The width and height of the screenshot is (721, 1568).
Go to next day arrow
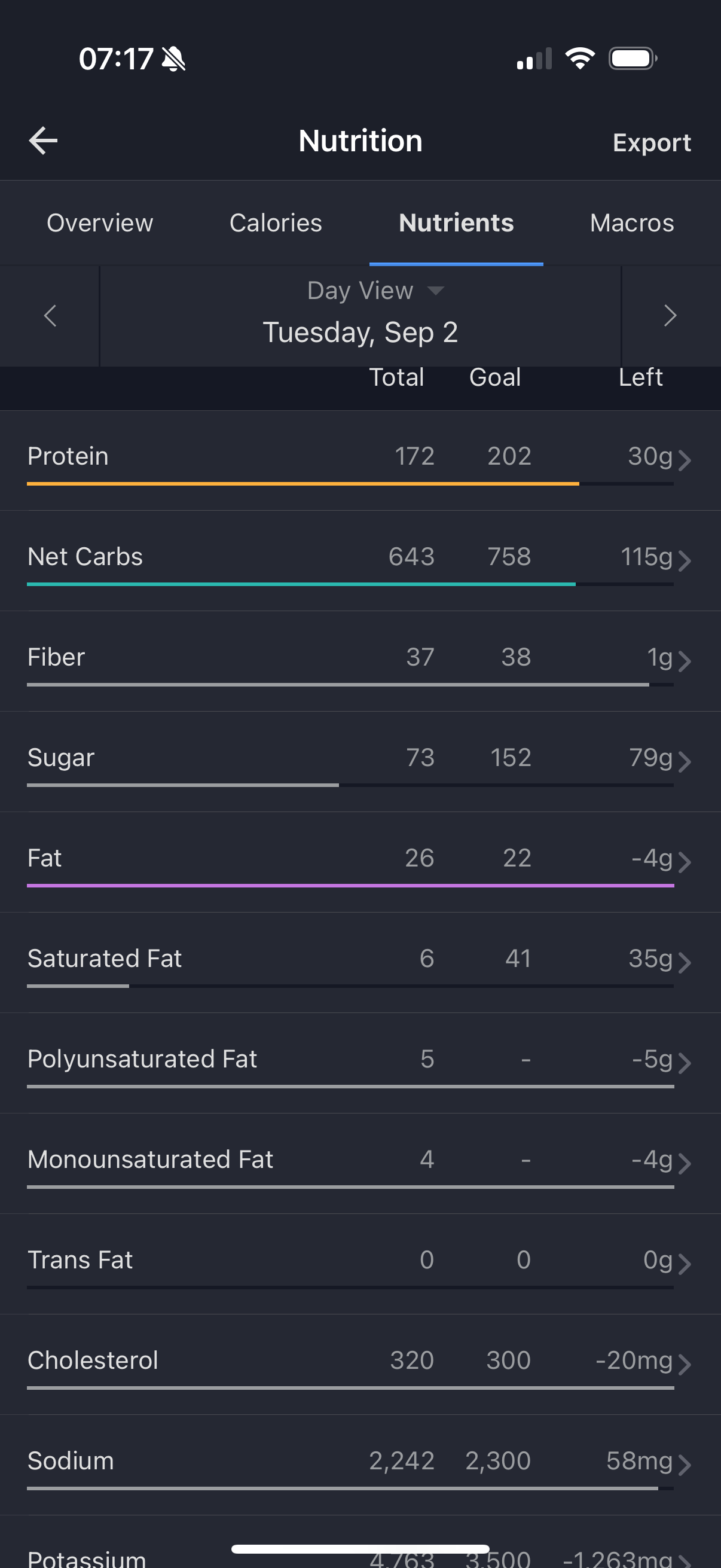tap(670, 315)
